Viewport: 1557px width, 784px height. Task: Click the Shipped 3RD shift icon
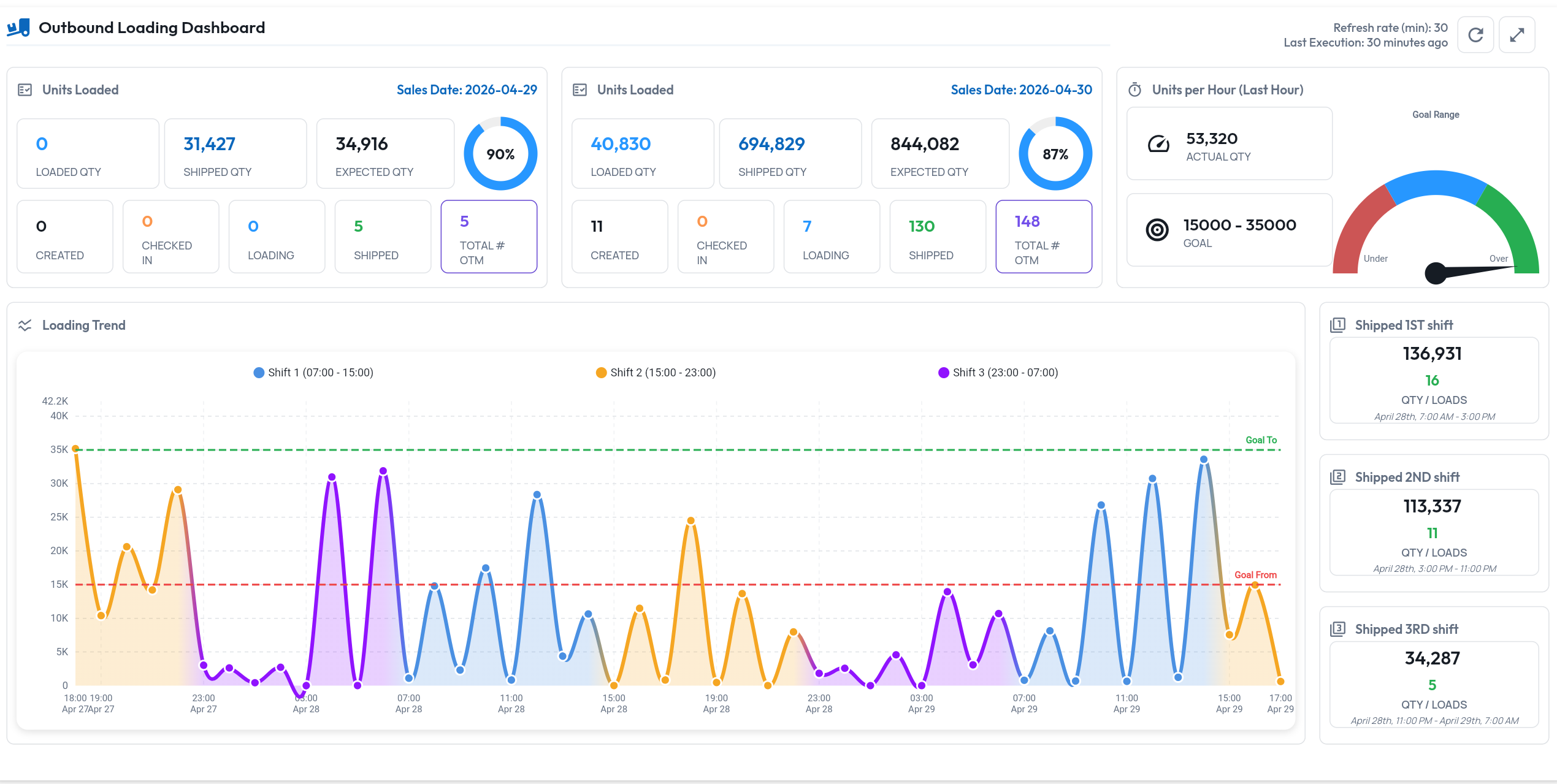coord(1337,630)
